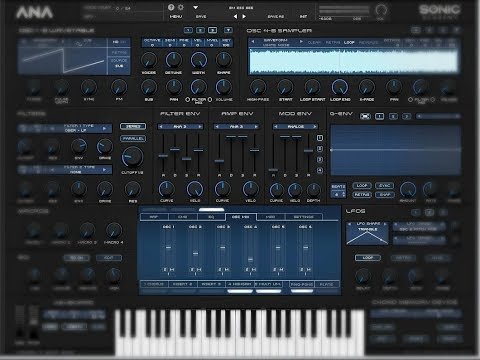The width and height of the screenshot is (480, 360).
Task: Click the help question mark icon
Action: click(x=171, y=7)
